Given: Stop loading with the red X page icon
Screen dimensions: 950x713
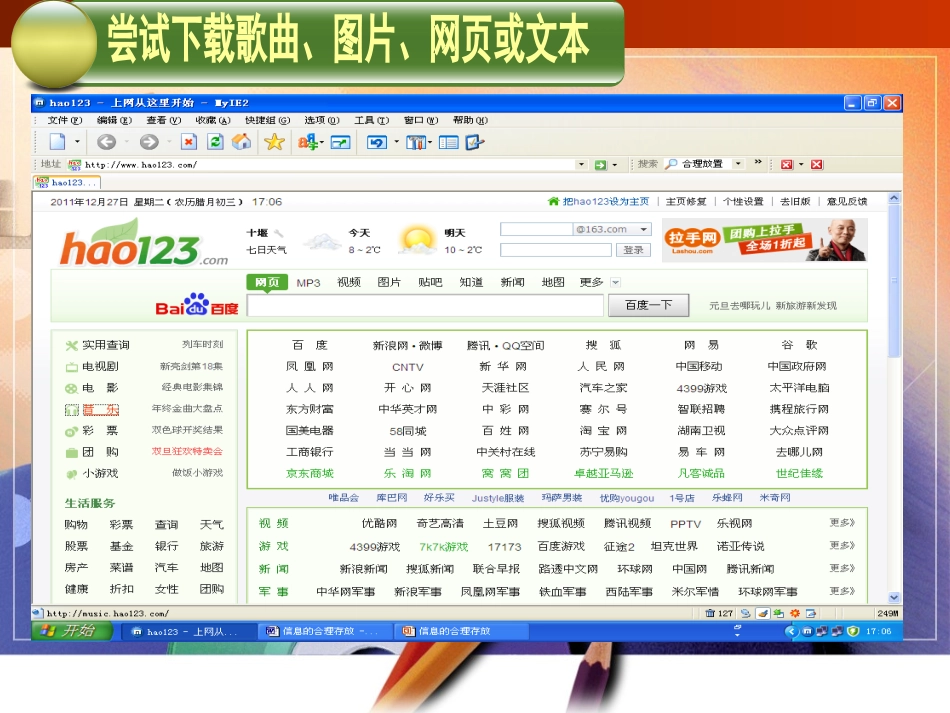Looking at the screenshot, I should tap(189, 142).
